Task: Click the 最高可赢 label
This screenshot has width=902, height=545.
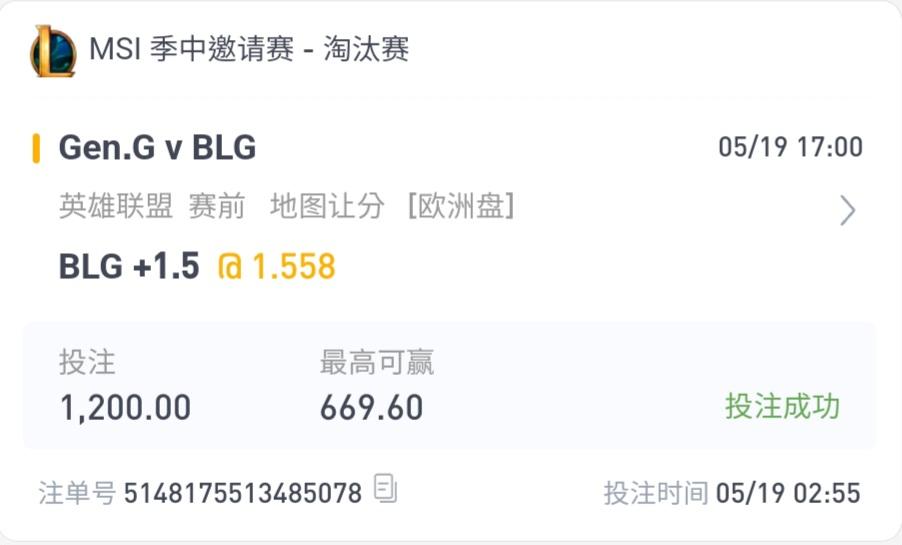Action: coord(377,363)
